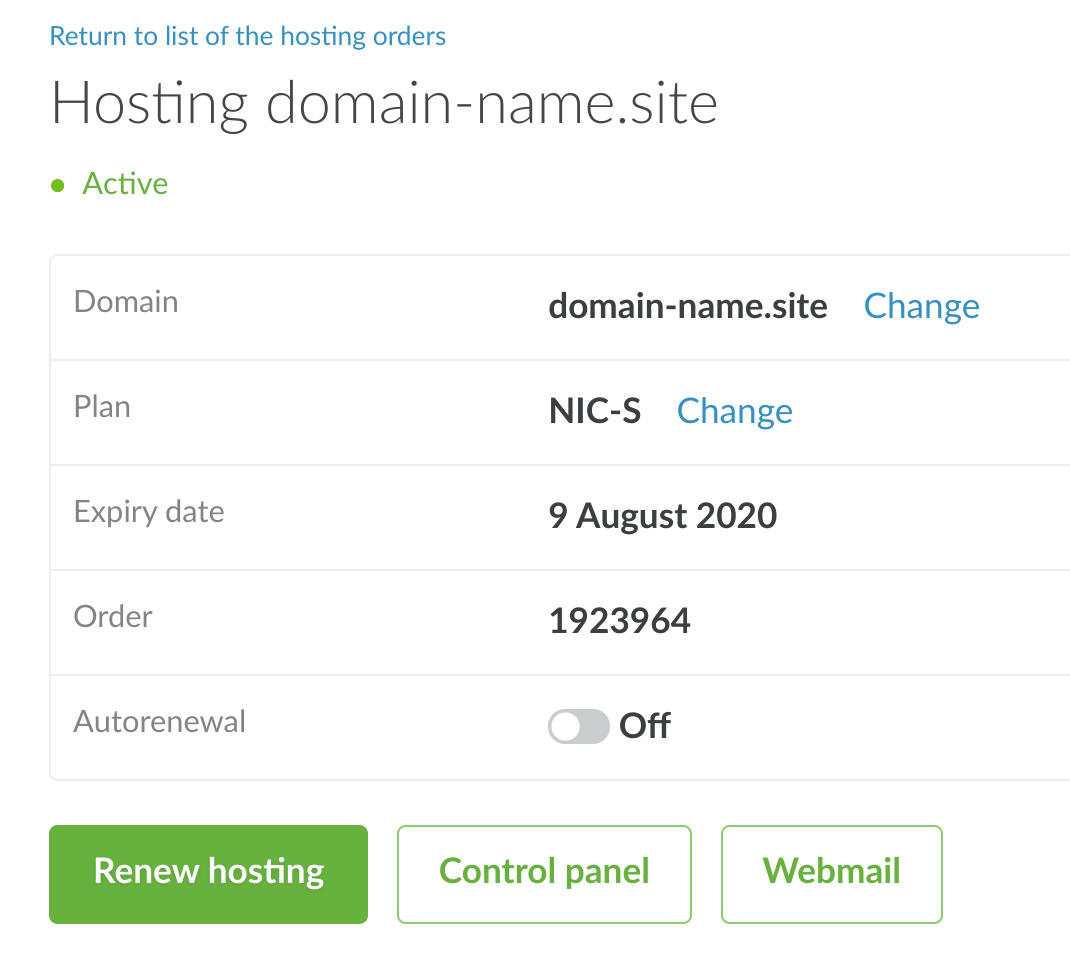Screen dimensions: 1070x953
Task: Click the Order row label
Action: pyautogui.click(x=113, y=617)
